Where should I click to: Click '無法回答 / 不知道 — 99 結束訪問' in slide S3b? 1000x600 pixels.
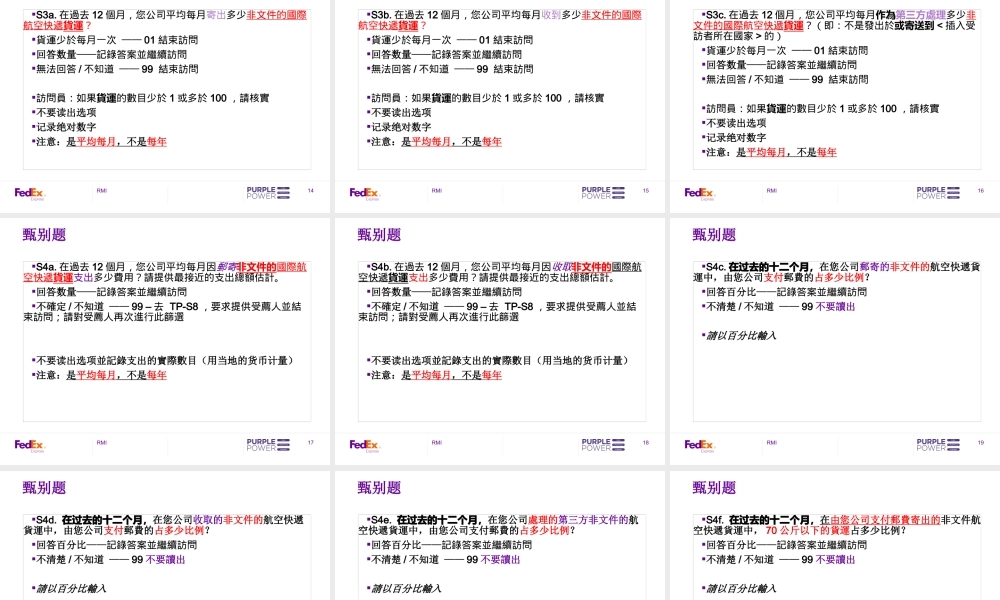tap(450, 69)
